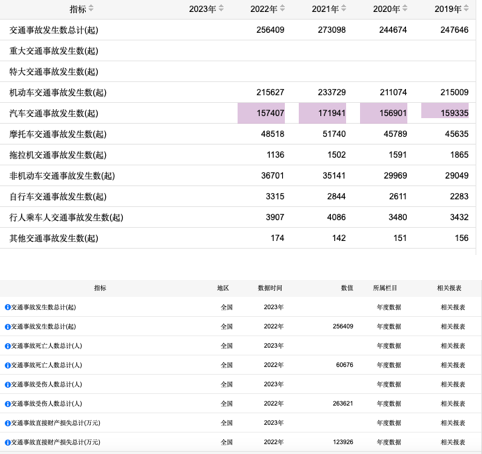Select row label 机动车交通事故发生数(起)

pos(58,92)
